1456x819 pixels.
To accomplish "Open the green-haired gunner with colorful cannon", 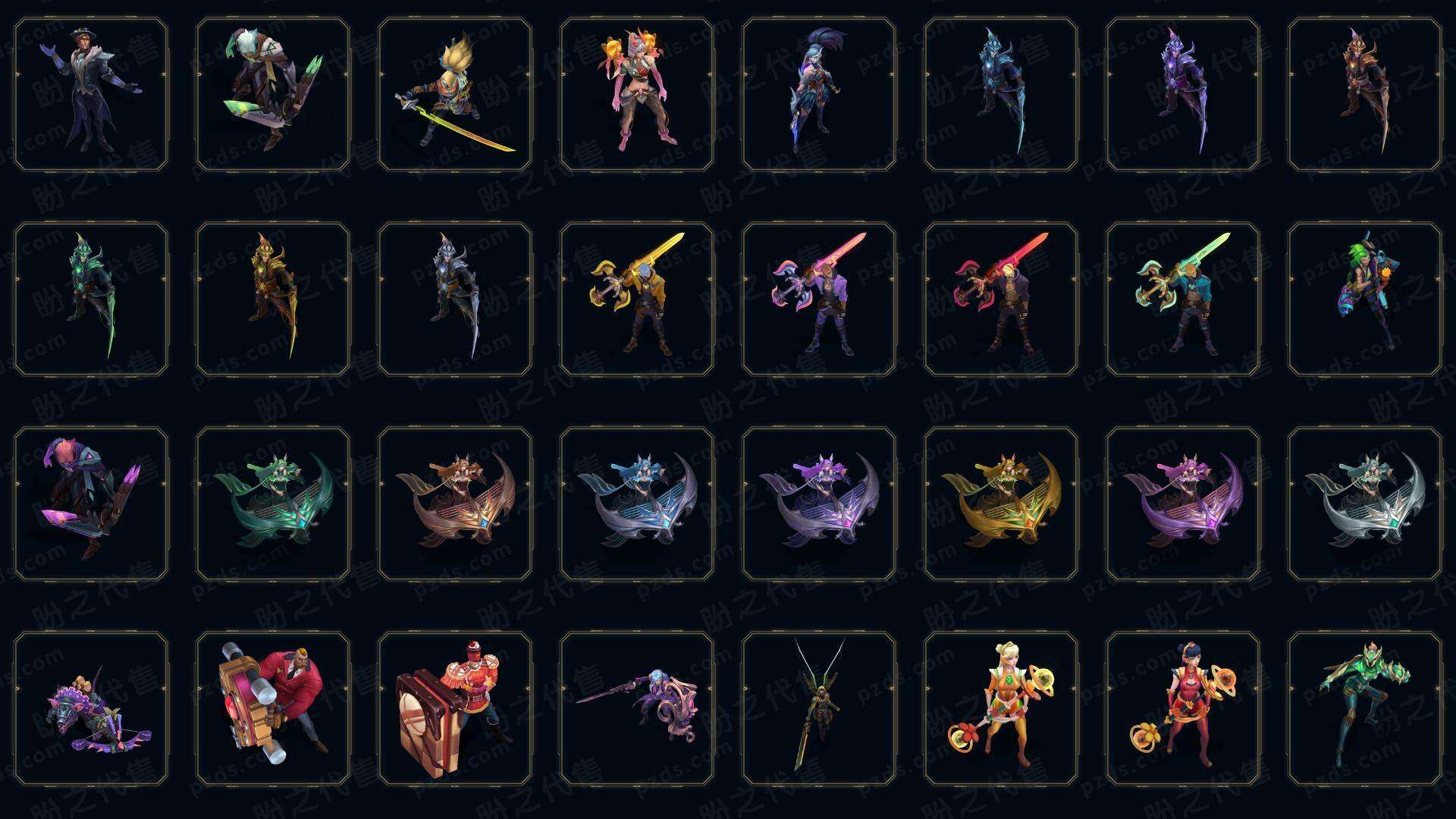I will [x=1365, y=299].
